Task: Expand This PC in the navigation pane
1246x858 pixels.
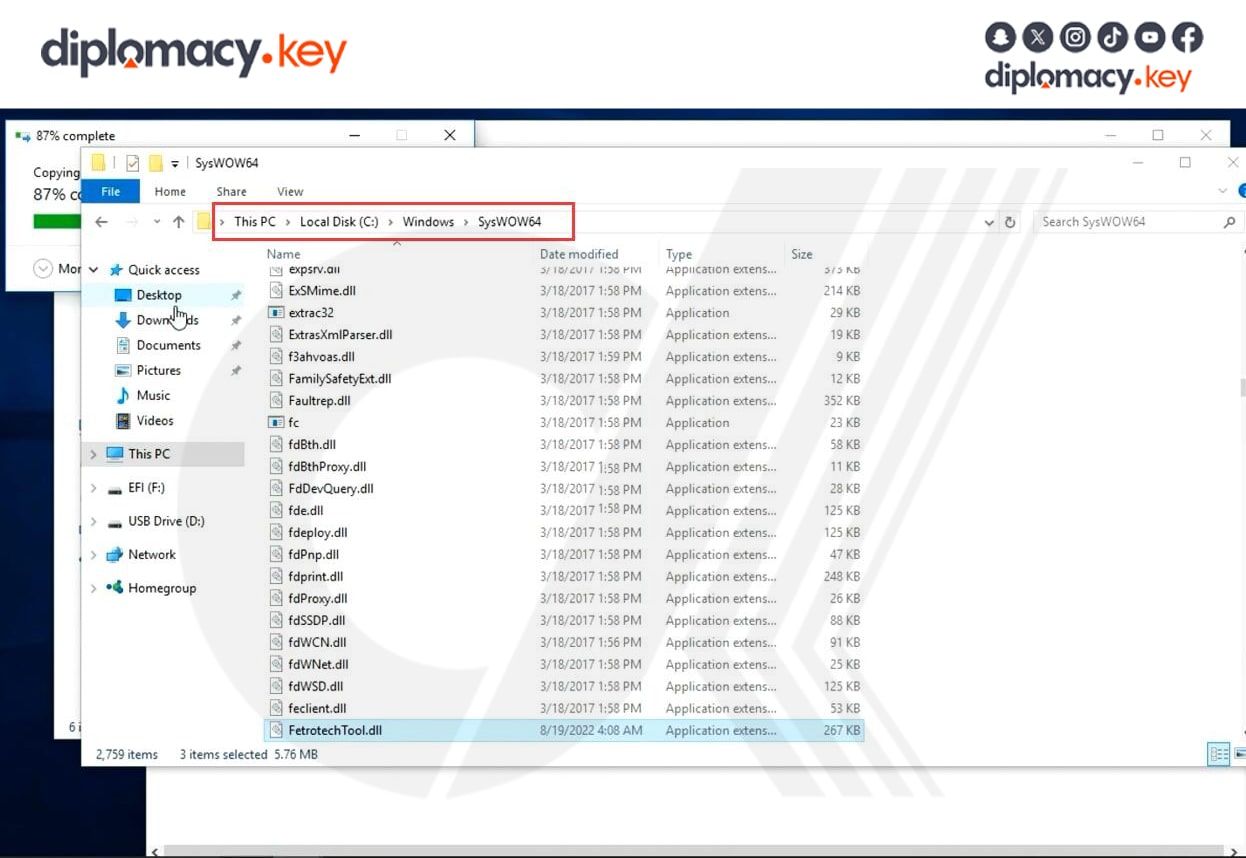Action: pos(91,453)
